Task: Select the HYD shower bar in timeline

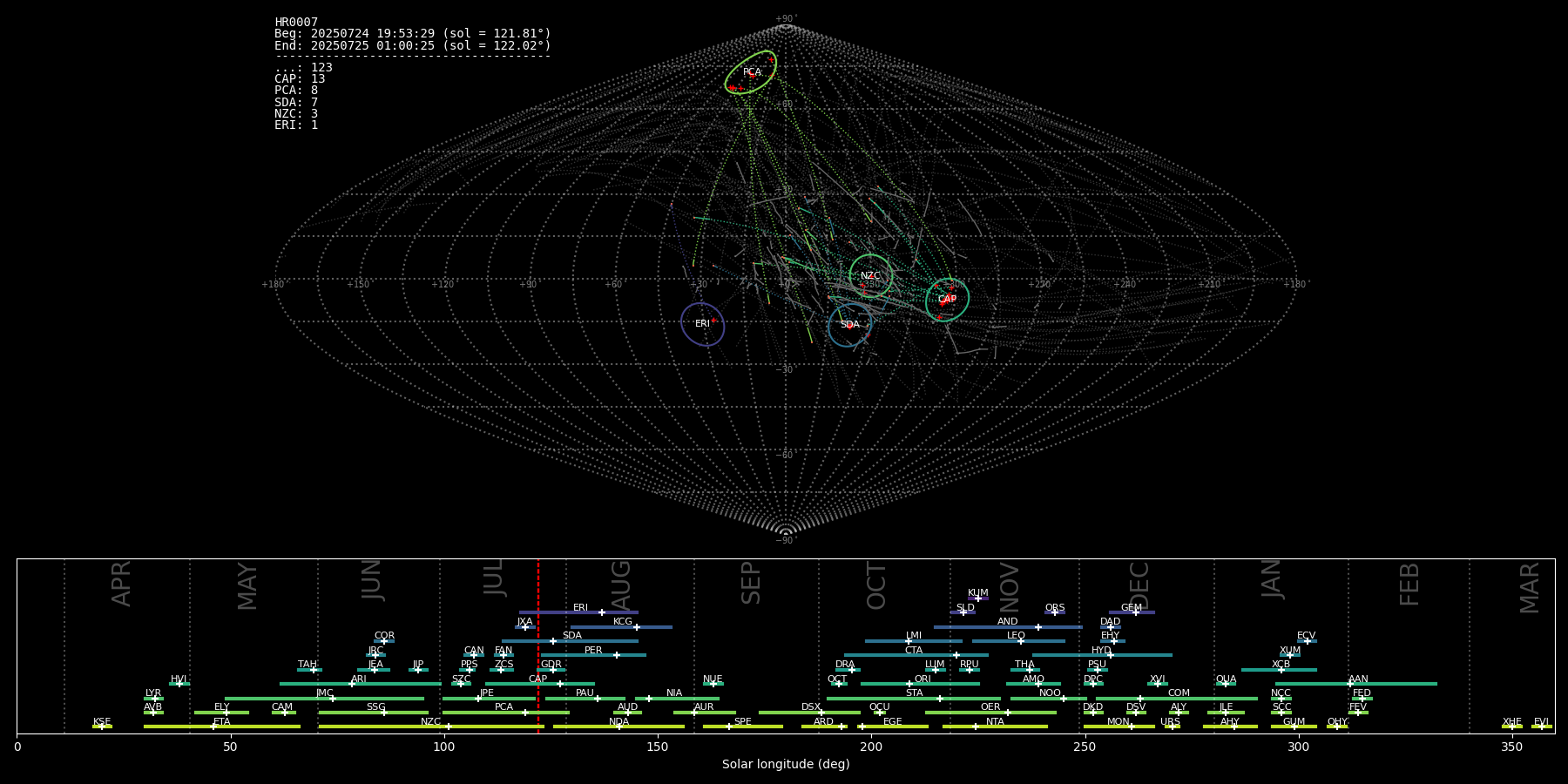Action: click(x=1102, y=655)
